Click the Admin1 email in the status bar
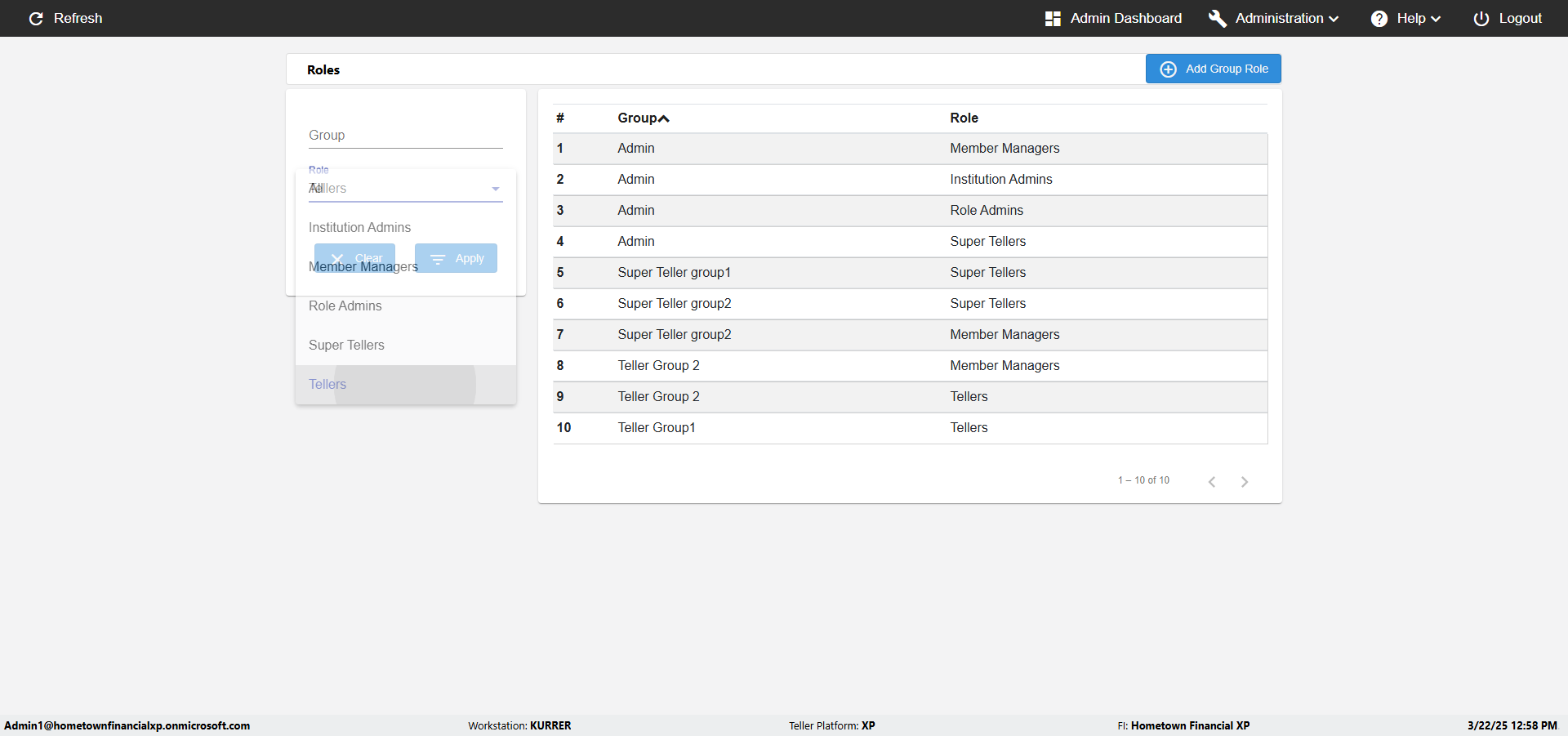Viewport: 1568px width, 736px height. coord(127,725)
